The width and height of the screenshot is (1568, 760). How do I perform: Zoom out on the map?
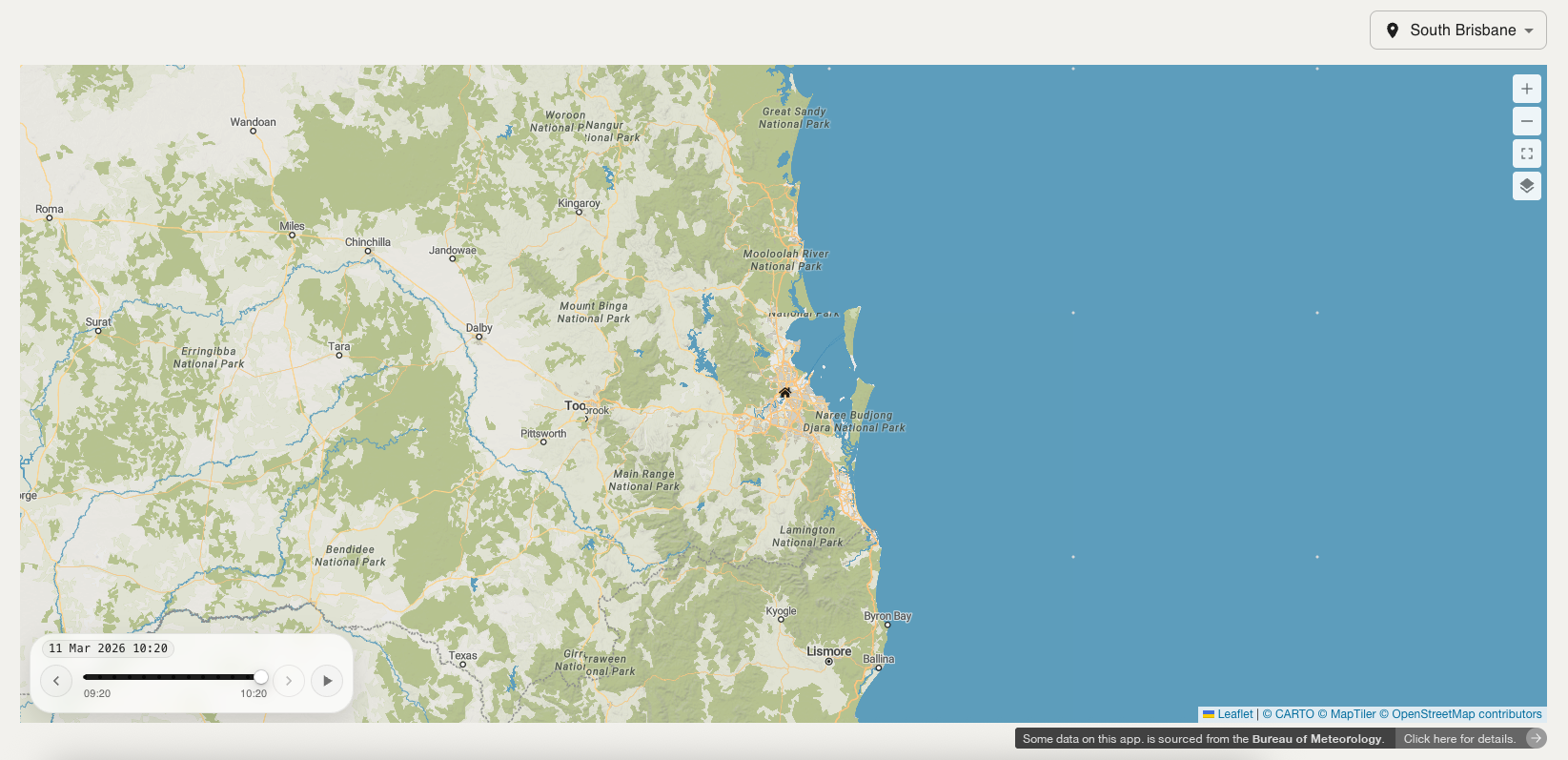point(1526,121)
